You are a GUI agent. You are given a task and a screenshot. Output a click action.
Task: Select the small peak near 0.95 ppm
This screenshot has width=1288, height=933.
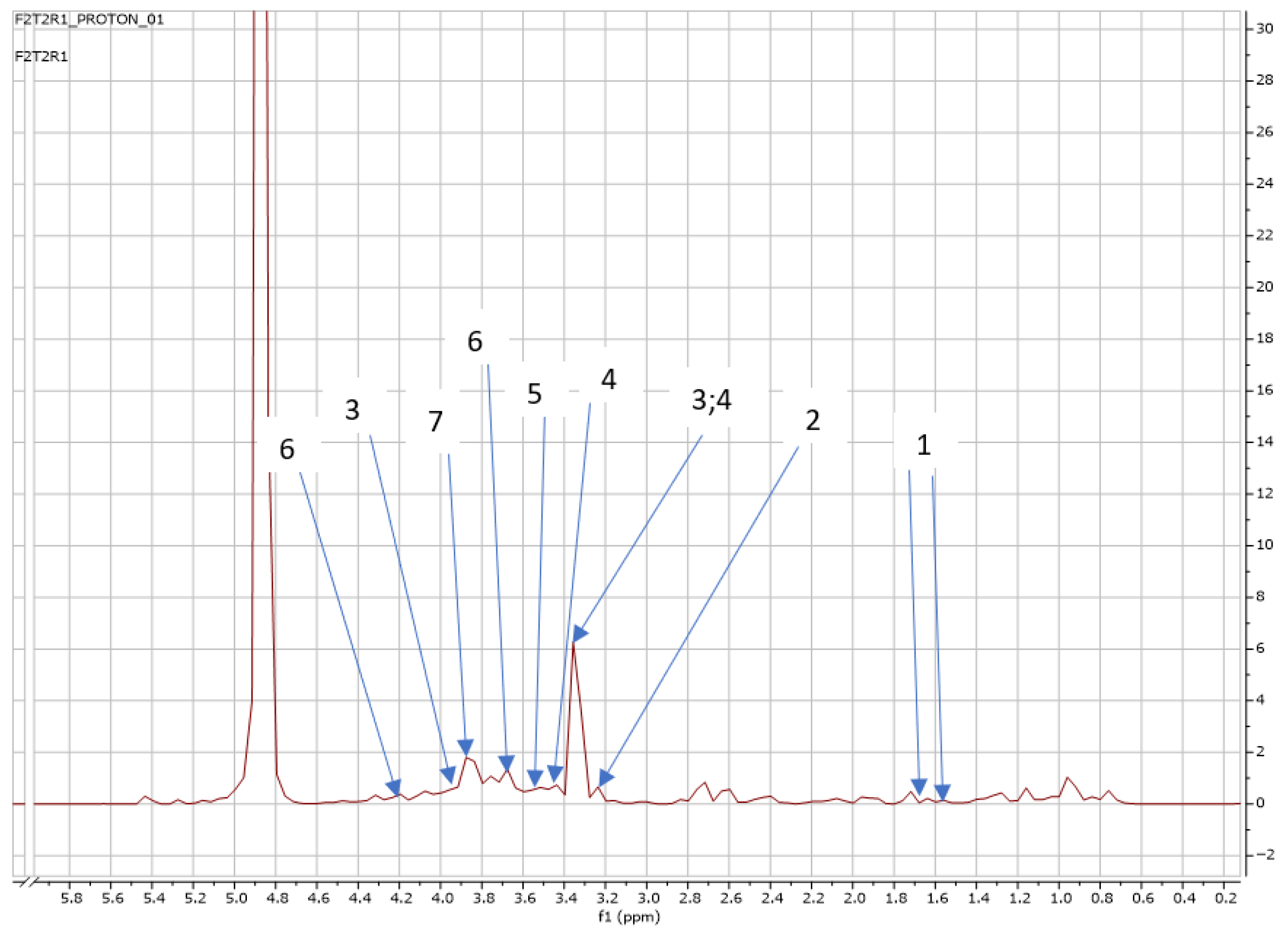pyautogui.click(x=1068, y=778)
